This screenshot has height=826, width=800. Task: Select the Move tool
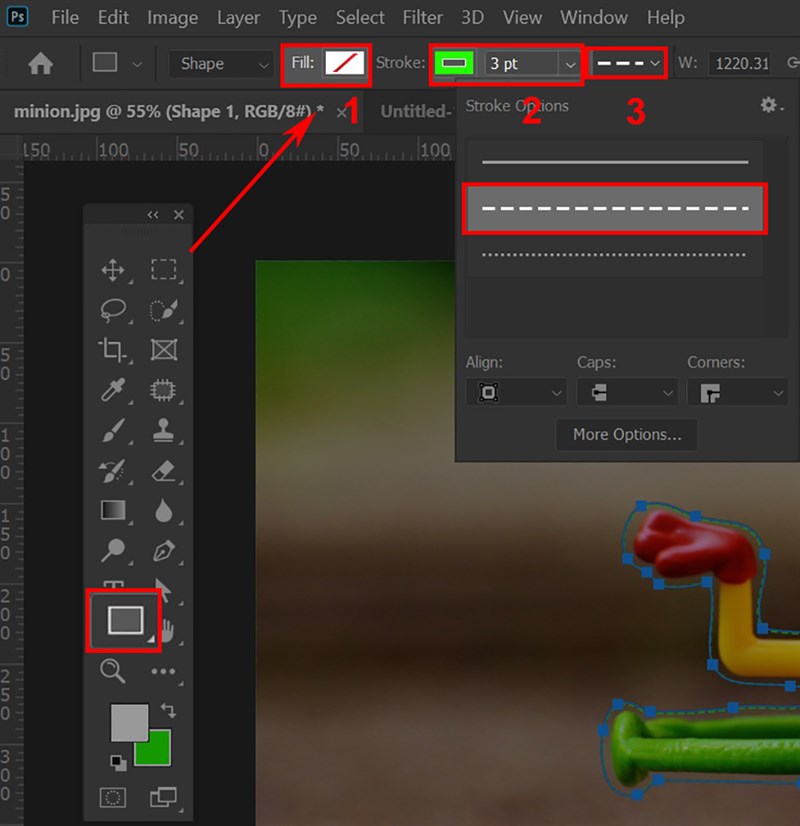(113, 270)
